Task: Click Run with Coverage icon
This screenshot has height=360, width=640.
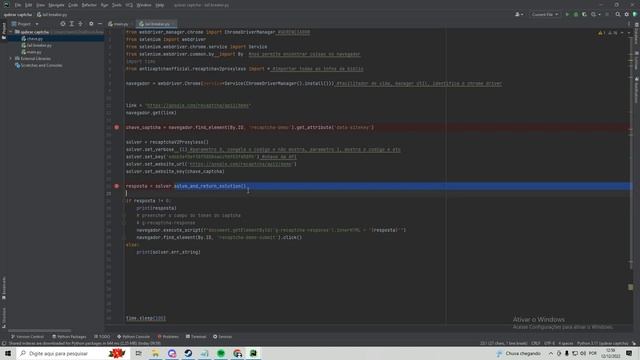Action: point(584,14)
